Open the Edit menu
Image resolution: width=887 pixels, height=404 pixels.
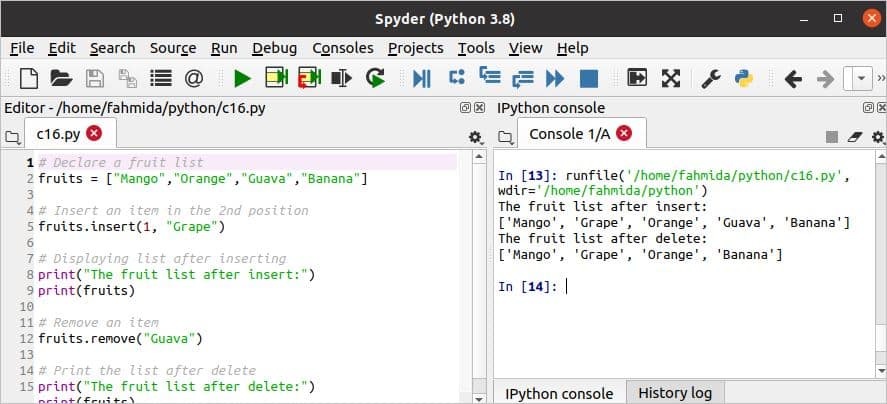click(x=62, y=49)
